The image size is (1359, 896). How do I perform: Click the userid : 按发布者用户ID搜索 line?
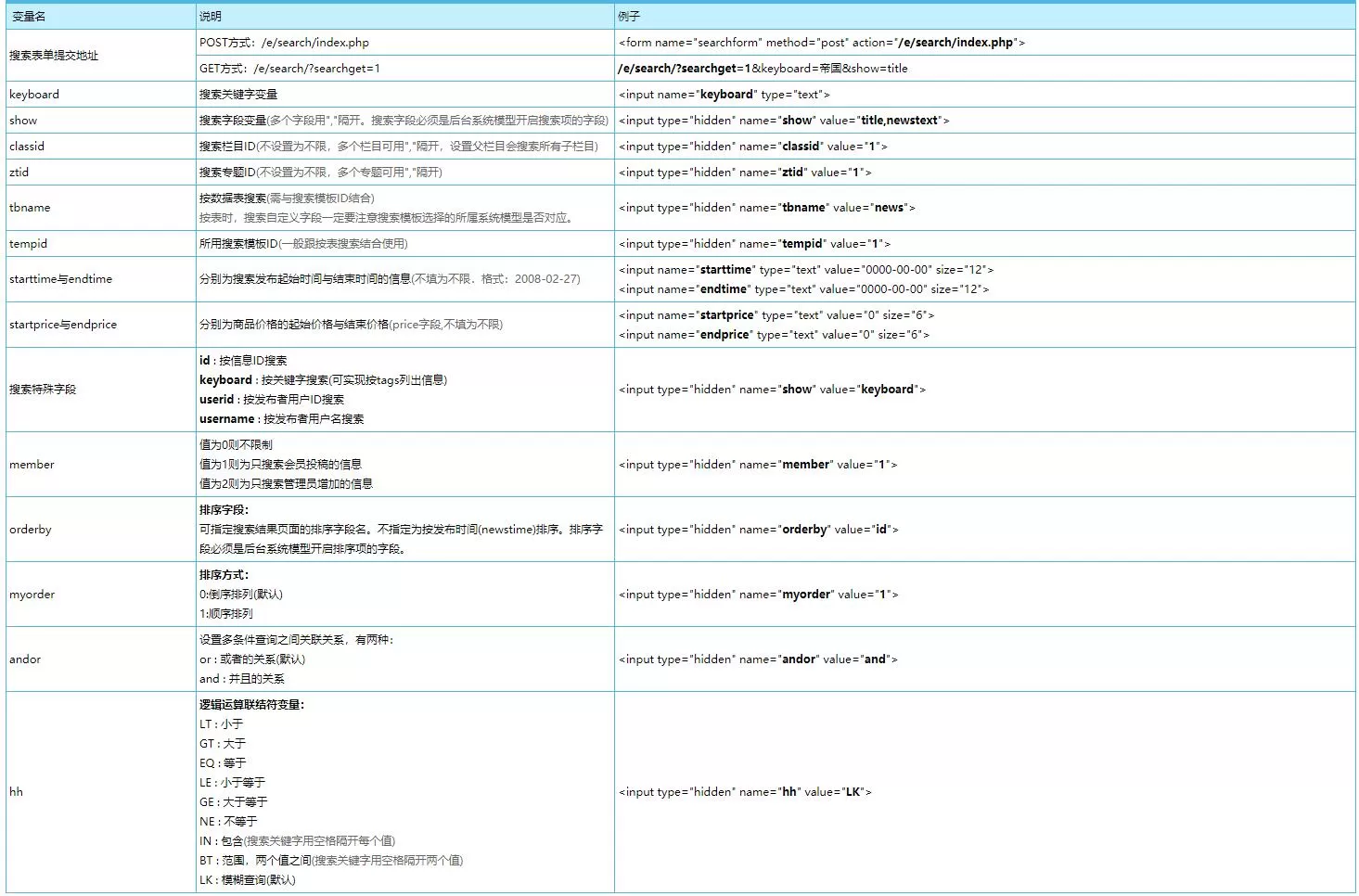click(272, 400)
